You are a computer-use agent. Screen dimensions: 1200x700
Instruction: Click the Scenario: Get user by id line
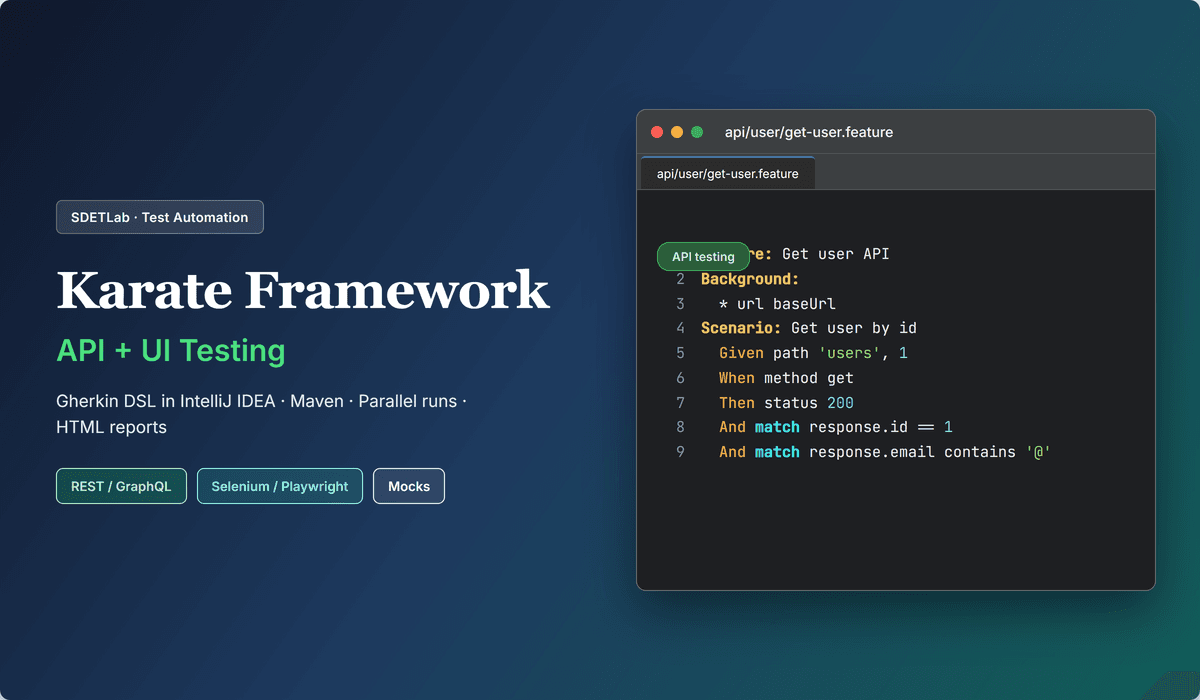click(x=809, y=328)
